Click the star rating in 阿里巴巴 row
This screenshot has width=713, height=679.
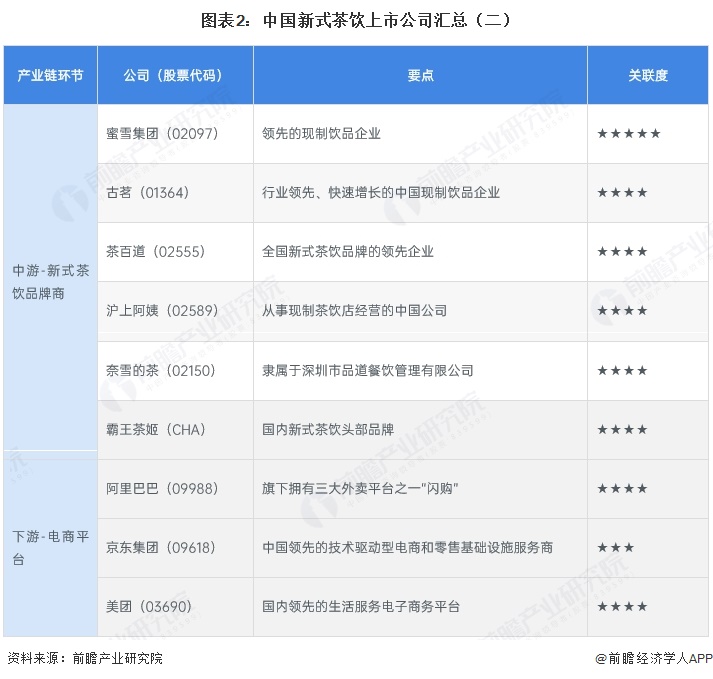[622, 488]
